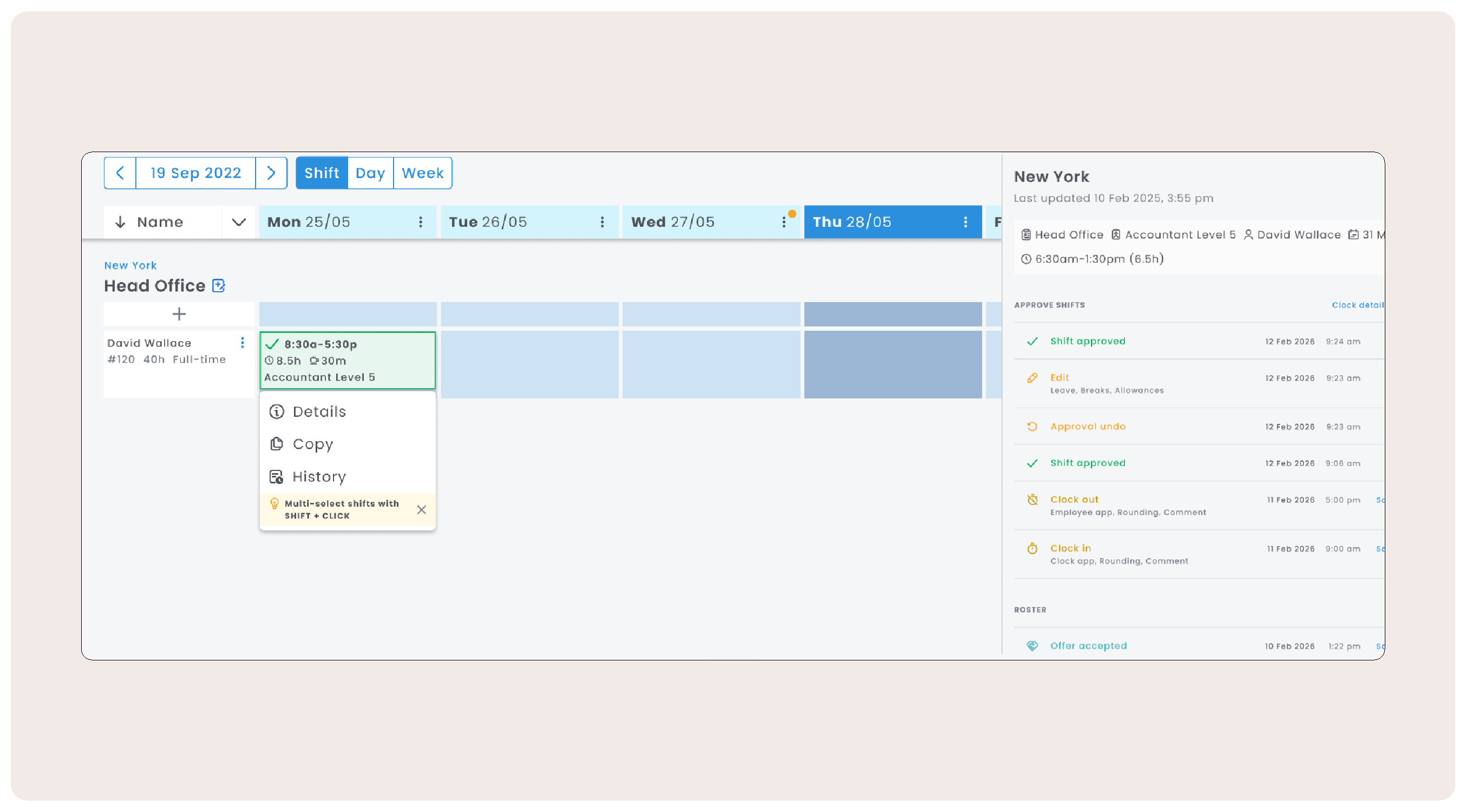Image resolution: width=1466 pixels, height=812 pixels.
Task: Click the plus icon to add a shift row
Action: click(179, 314)
